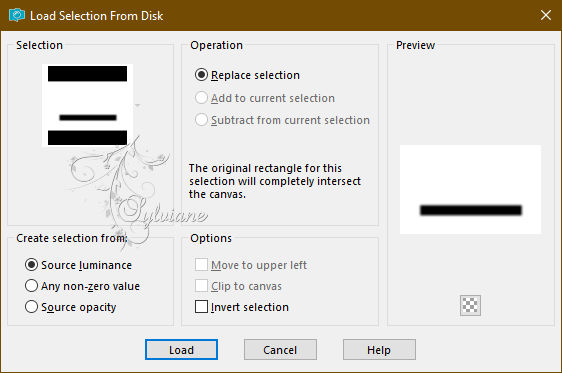The height and width of the screenshot is (373, 562).
Task: Click the Load button
Action: coord(181,350)
